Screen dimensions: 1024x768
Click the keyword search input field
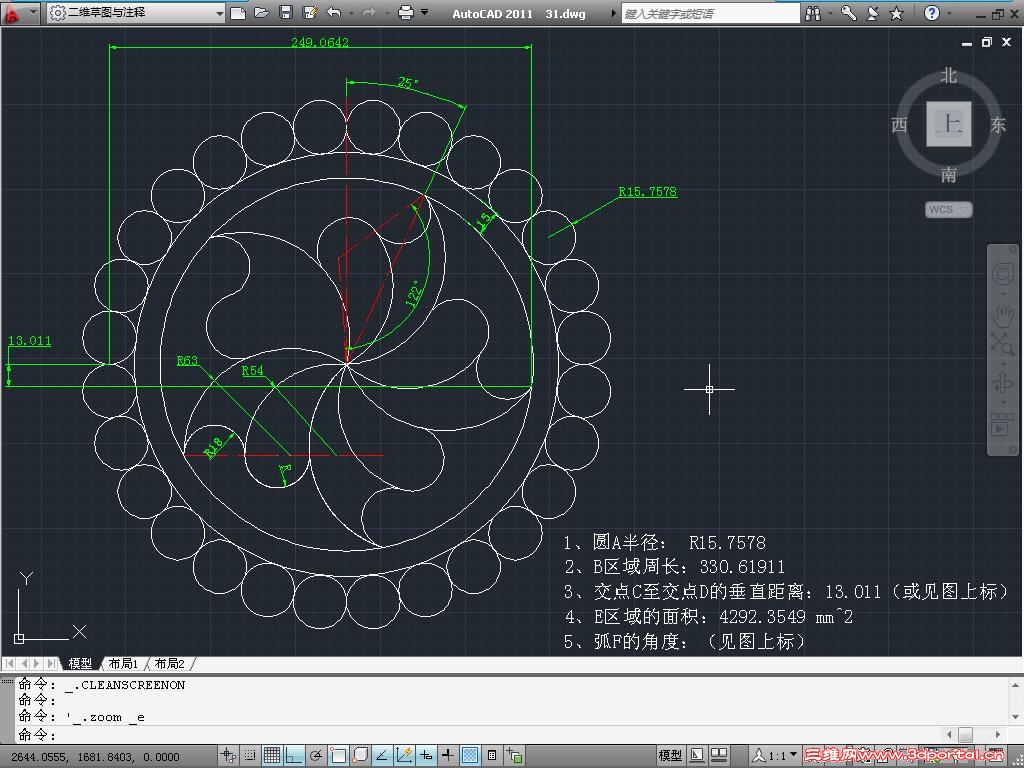click(711, 13)
